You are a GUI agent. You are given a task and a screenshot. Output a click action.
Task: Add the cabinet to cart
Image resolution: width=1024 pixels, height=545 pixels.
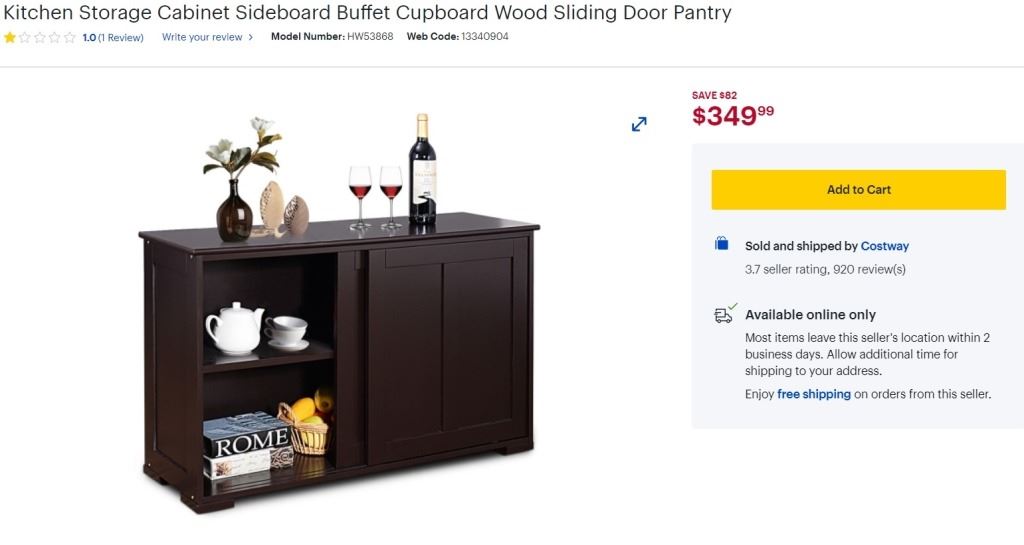(x=858, y=190)
